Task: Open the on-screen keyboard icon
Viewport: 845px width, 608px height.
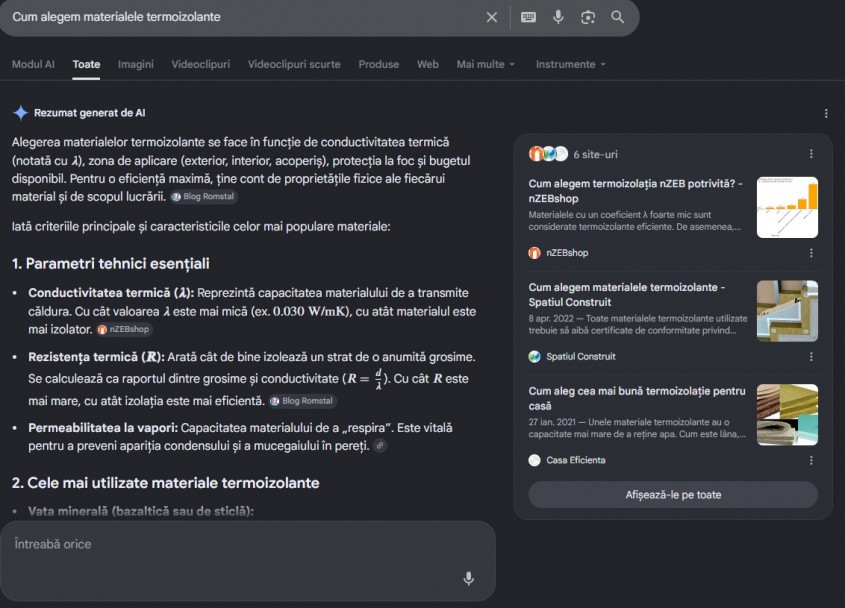Action: 528,17
